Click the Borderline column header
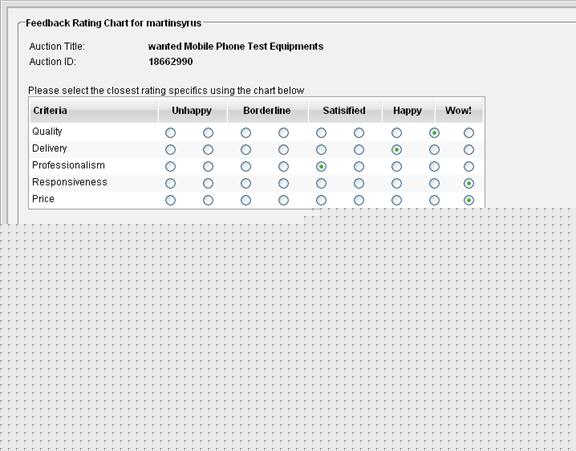The width and height of the screenshot is (576, 451). tap(267, 111)
